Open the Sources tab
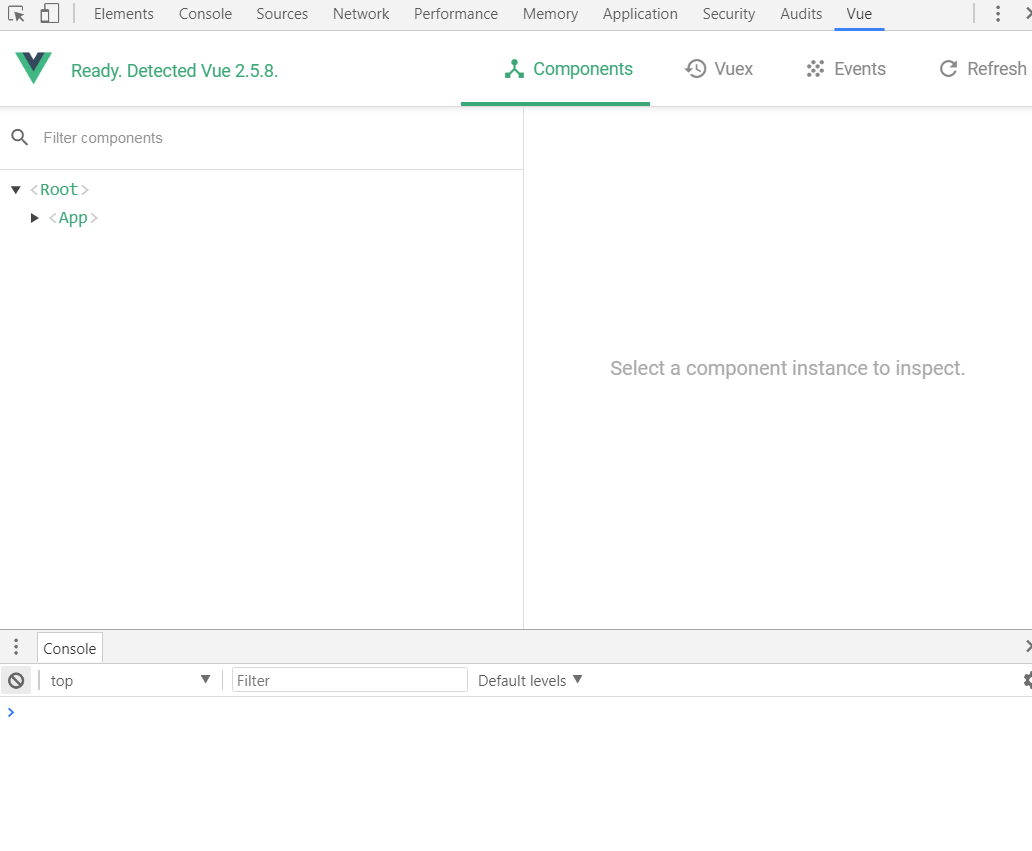 click(282, 14)
